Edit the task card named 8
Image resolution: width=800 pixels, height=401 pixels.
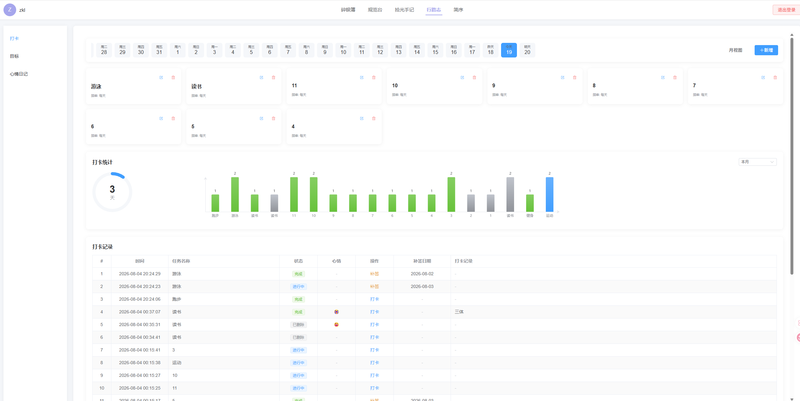(663, 78)
